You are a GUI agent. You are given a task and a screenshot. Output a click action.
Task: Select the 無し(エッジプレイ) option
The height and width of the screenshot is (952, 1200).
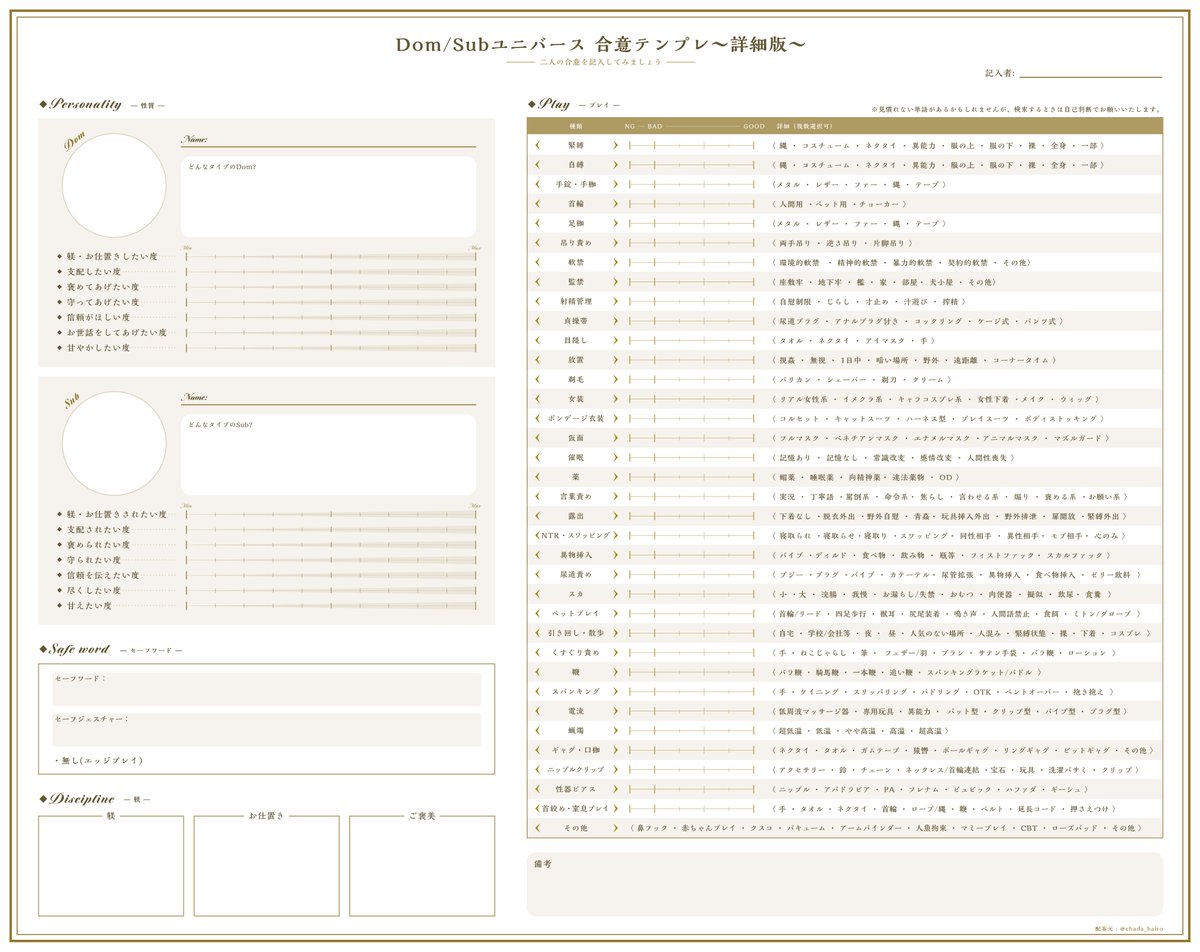click(98, 760)
